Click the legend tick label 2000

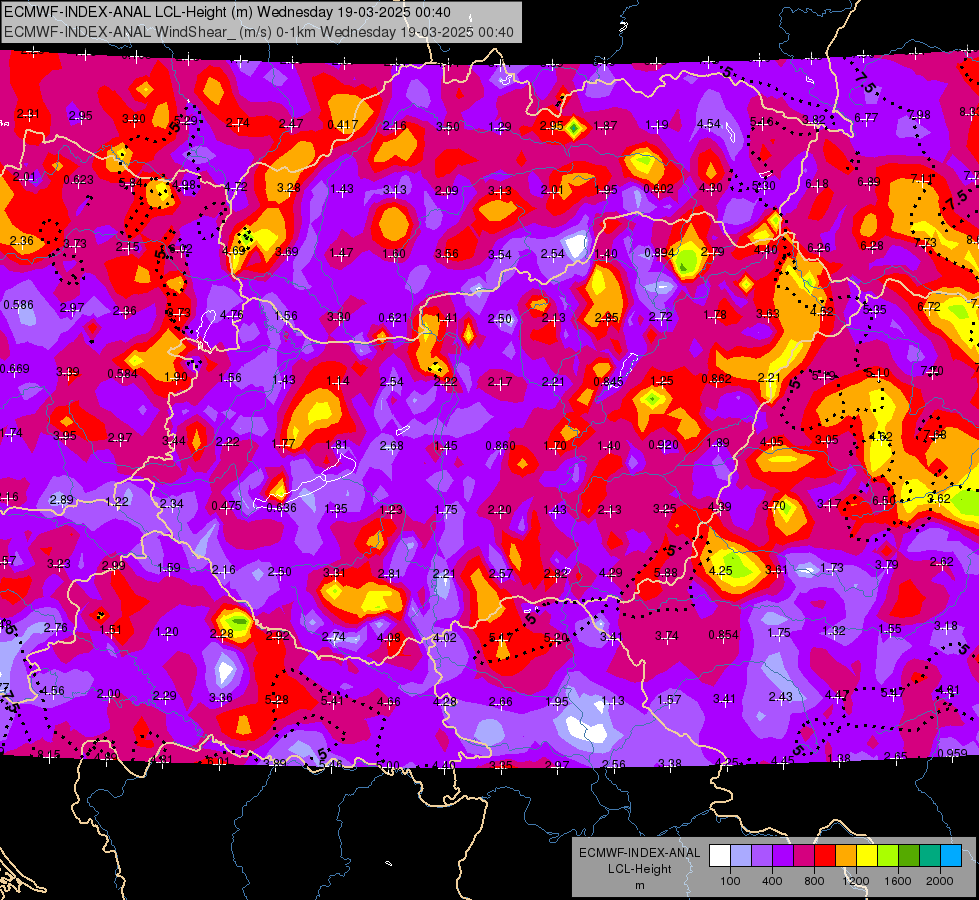click(940, 881)
